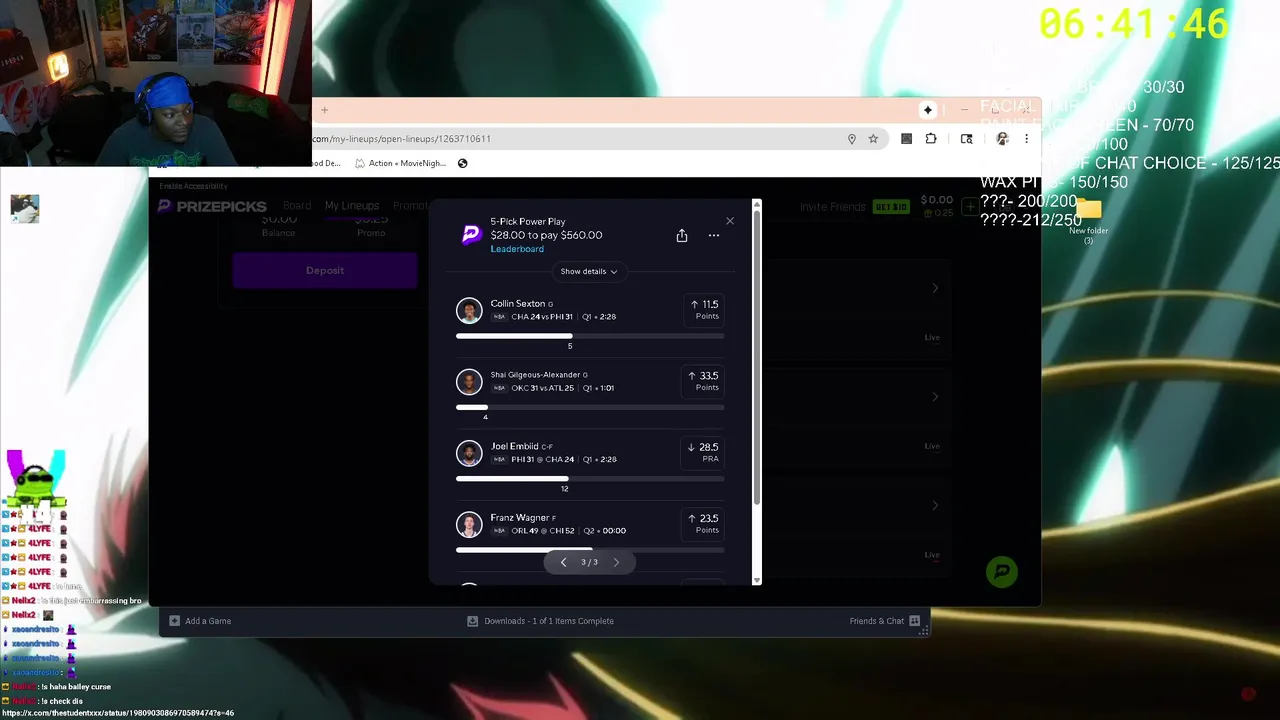This screenshot has height=720, width=1280.
Task: Click the desktop thumbnail icon at left
Action: pos(24,207)
